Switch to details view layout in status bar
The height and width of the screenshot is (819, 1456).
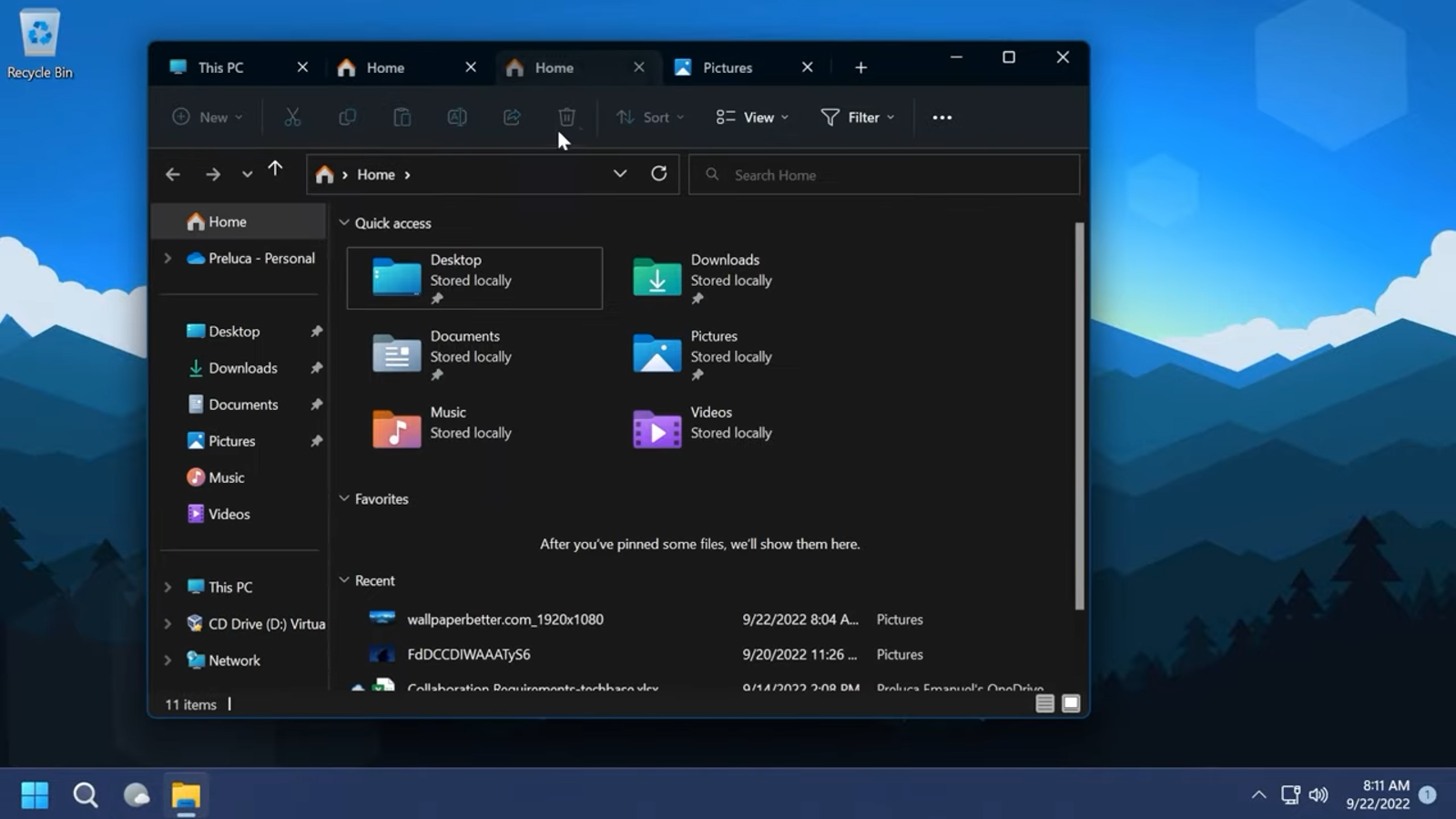click(x=1044, y=703)
